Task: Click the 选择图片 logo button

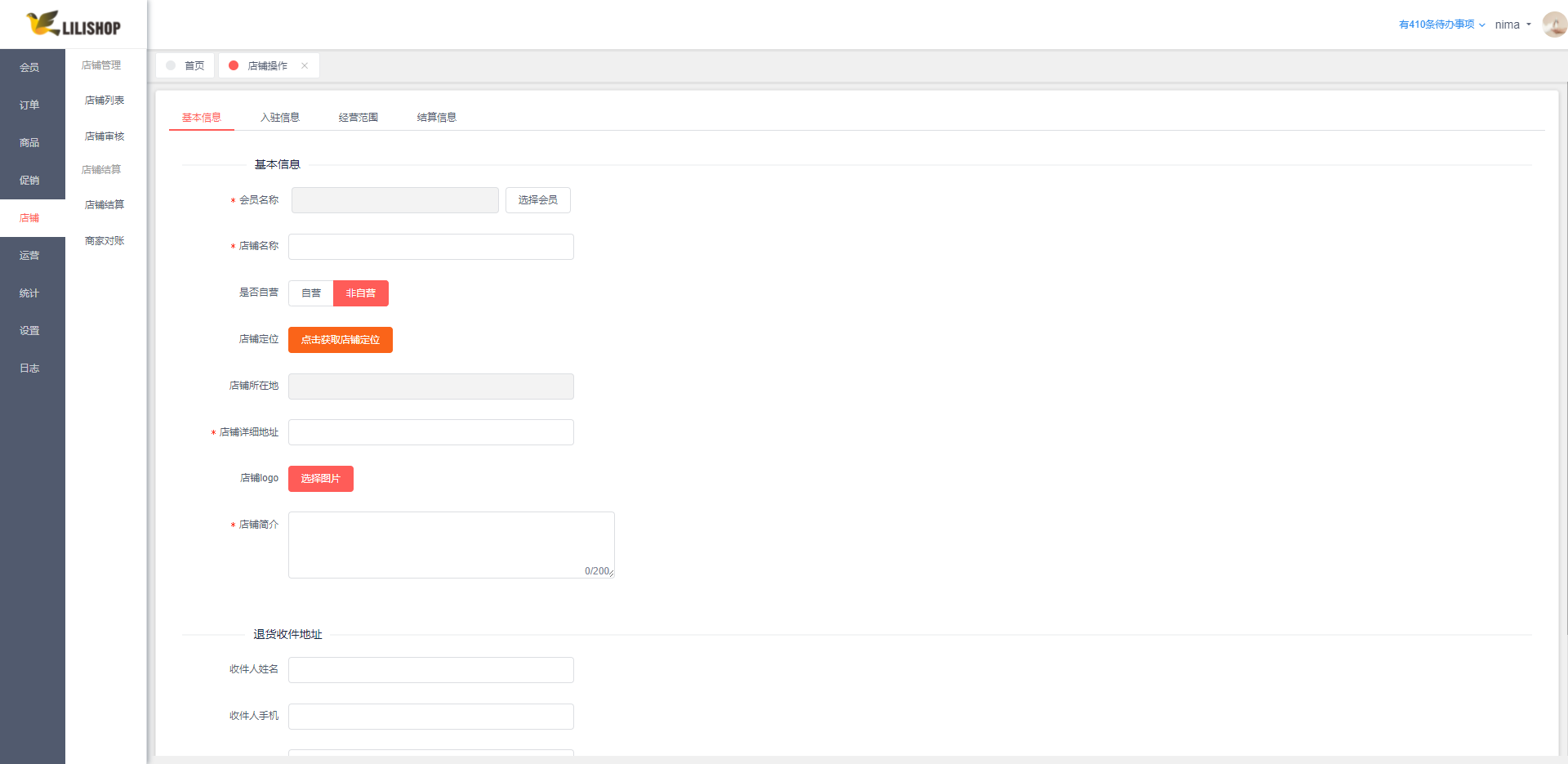Action: pos(321,479)
